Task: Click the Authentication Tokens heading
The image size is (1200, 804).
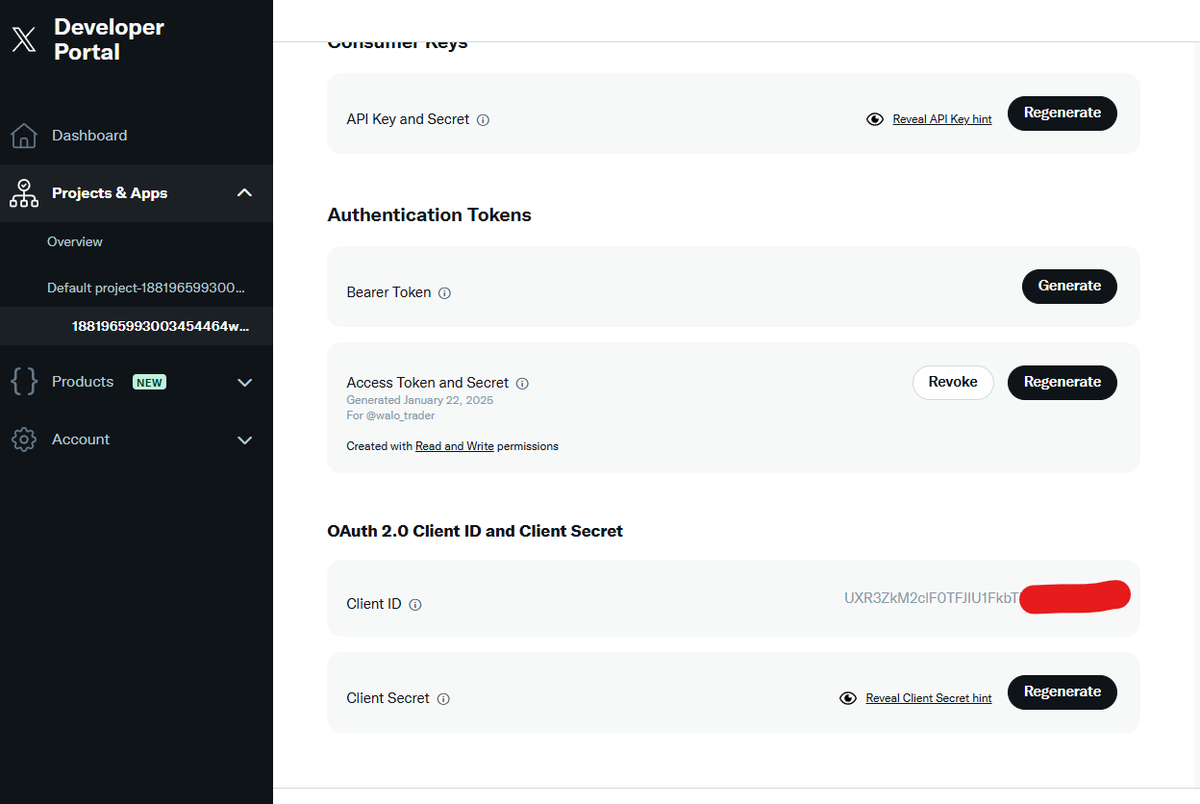Action: (x=430, y=215)
